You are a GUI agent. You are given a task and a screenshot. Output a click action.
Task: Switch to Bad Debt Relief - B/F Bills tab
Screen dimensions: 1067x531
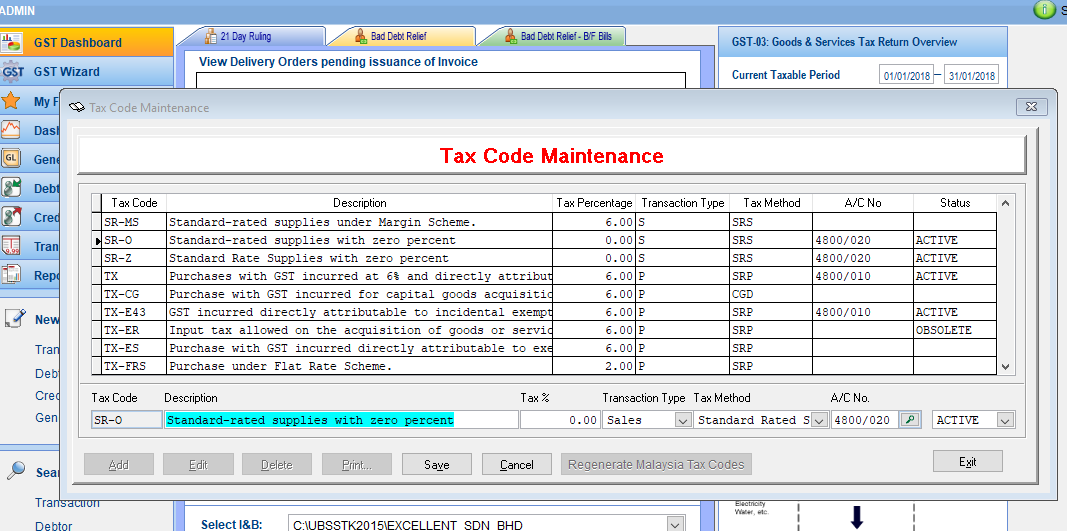tap(552, 36)
